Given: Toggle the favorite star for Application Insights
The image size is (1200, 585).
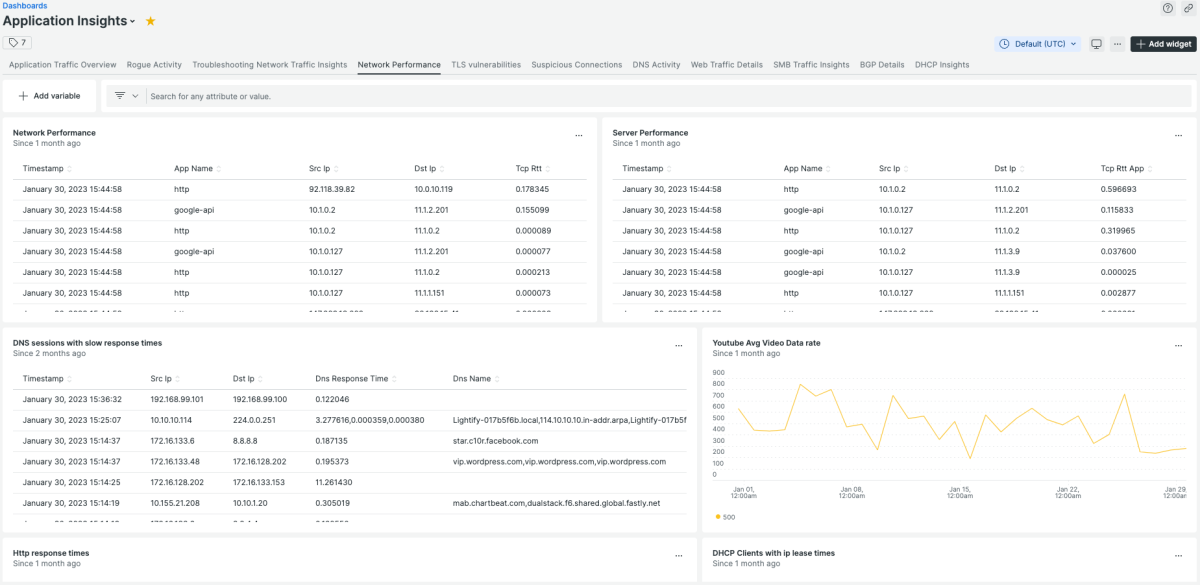Looking at the screenshot, I should pyautogui.click(x=151, y=21).
